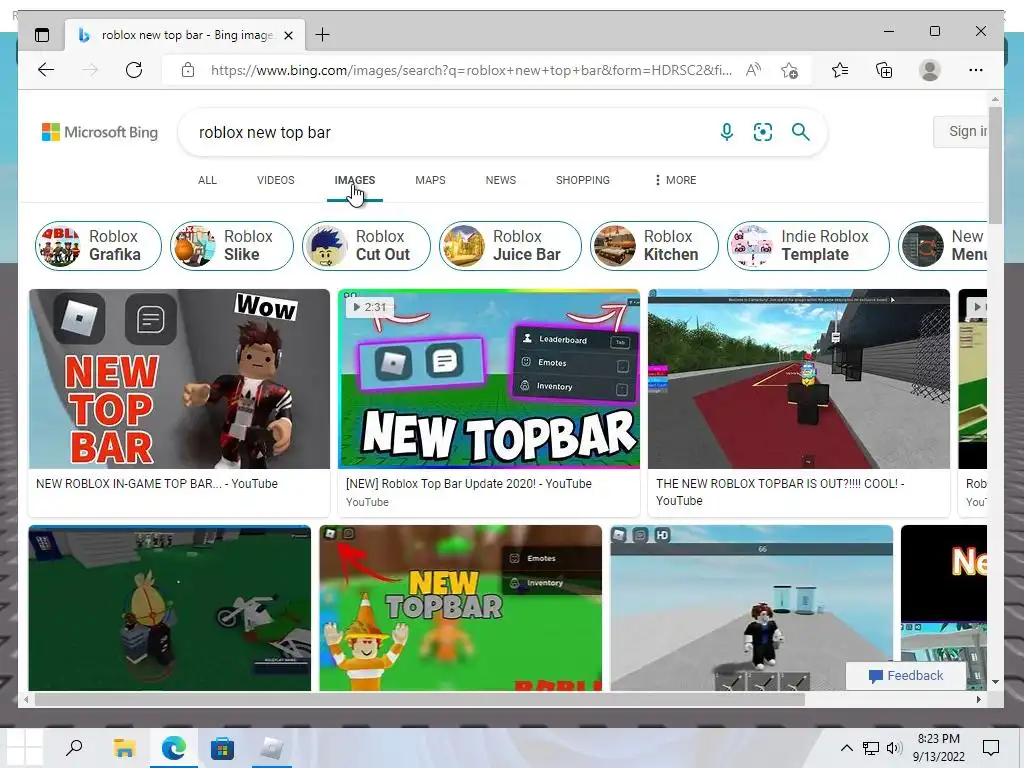Open File Explorer from taskbar
Viewport: 1024px width, 768px height.
pyautogui.click(x=124, y=747)
